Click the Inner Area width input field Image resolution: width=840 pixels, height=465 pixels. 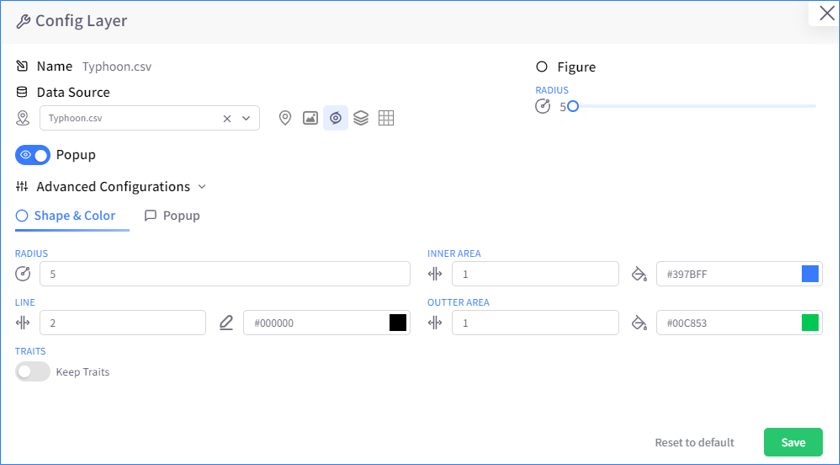535,274
